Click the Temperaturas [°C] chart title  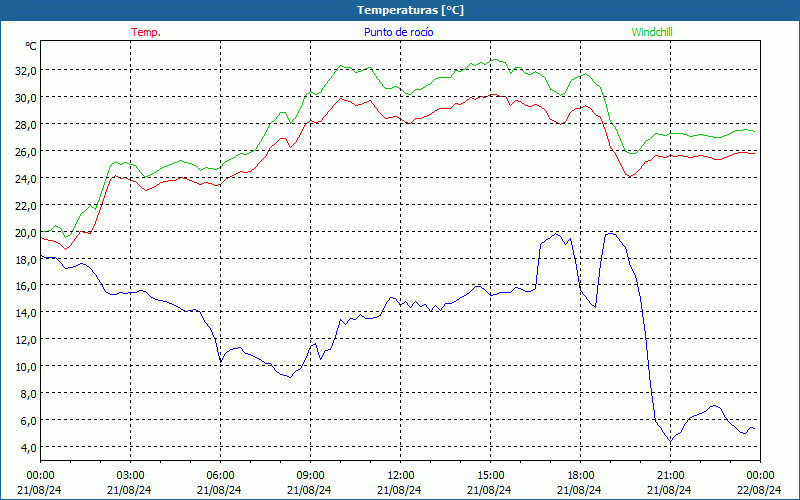410,10
